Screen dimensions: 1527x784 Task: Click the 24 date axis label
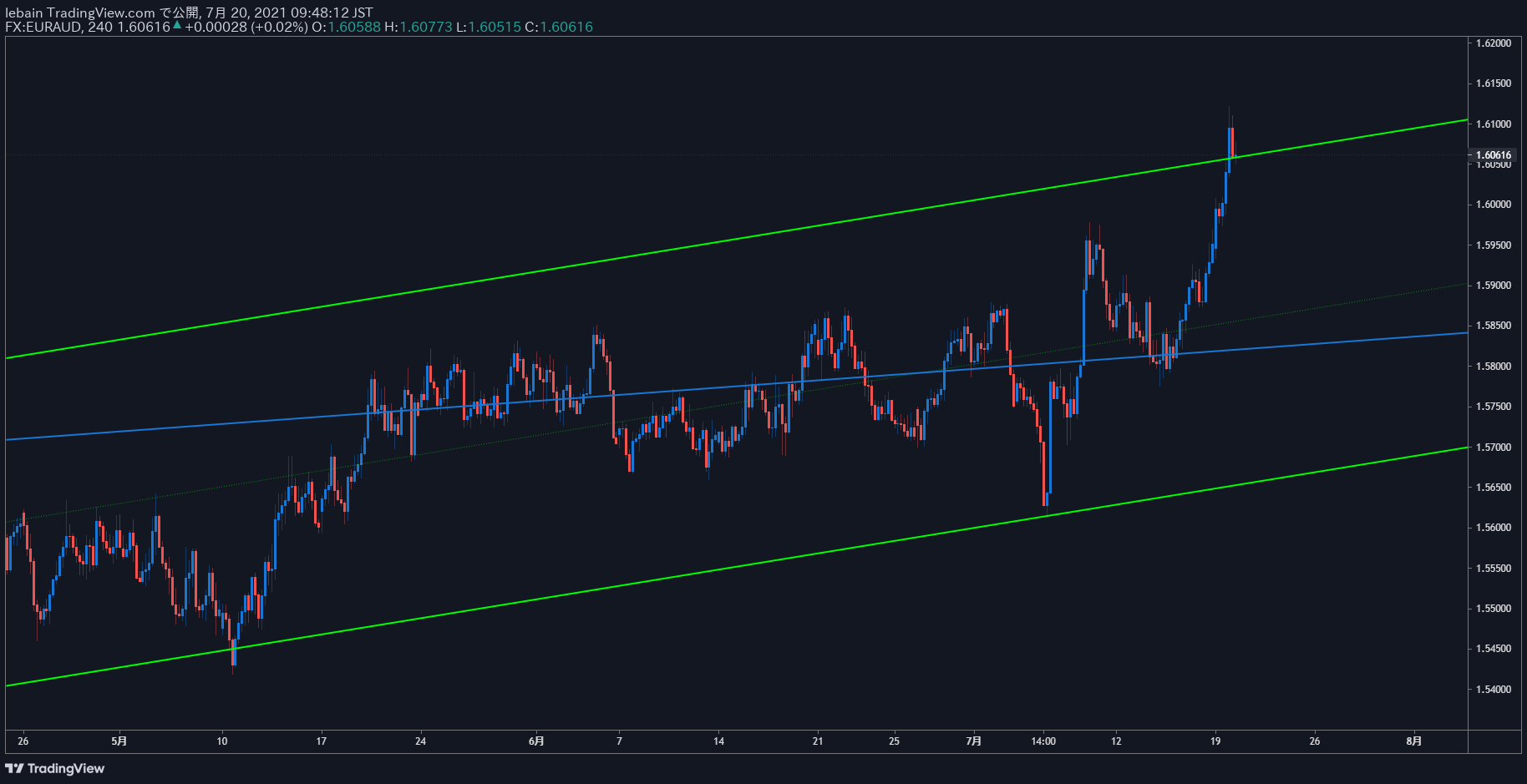pos(421,741)
